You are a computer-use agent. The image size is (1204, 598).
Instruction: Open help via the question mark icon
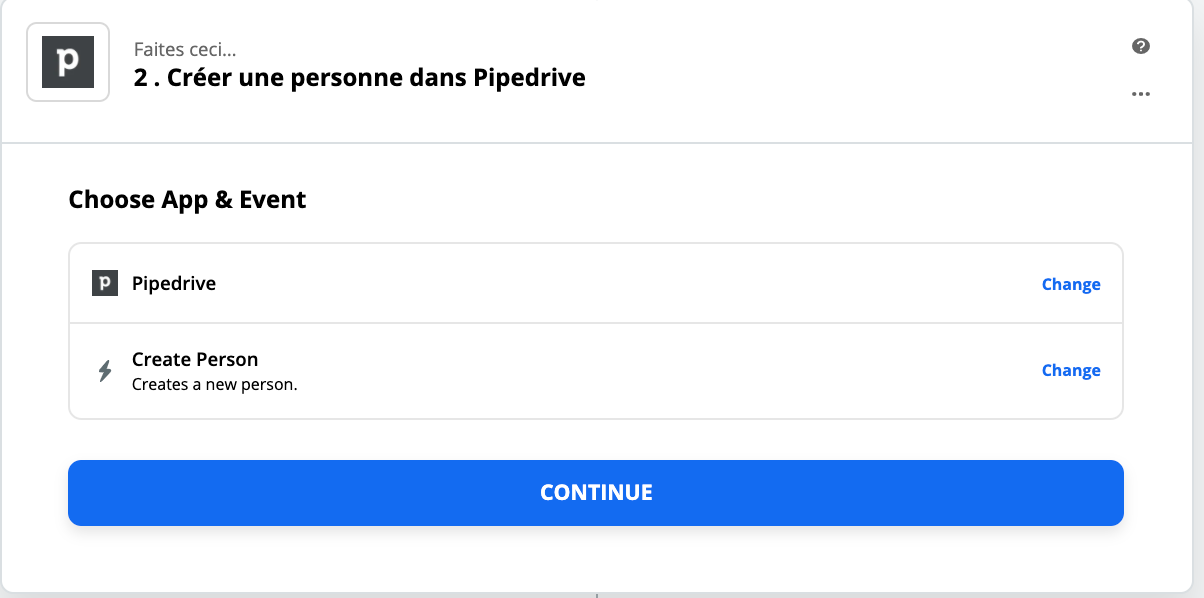(1140, 46)
